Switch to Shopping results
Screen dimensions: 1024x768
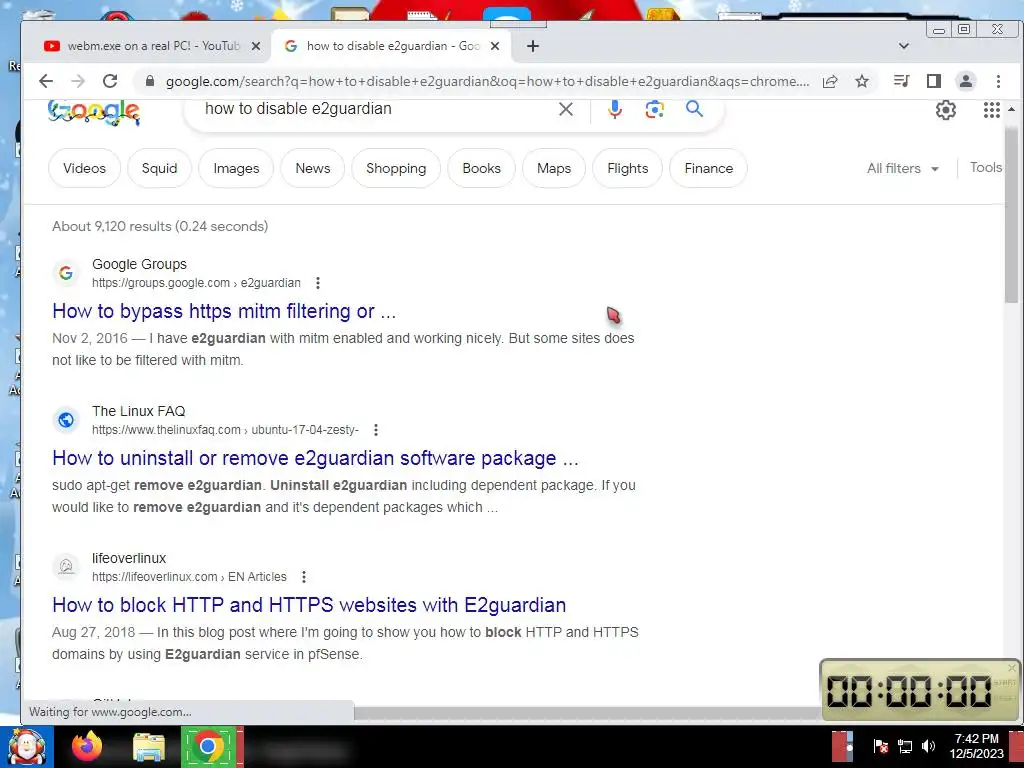[x=396, y=168]
